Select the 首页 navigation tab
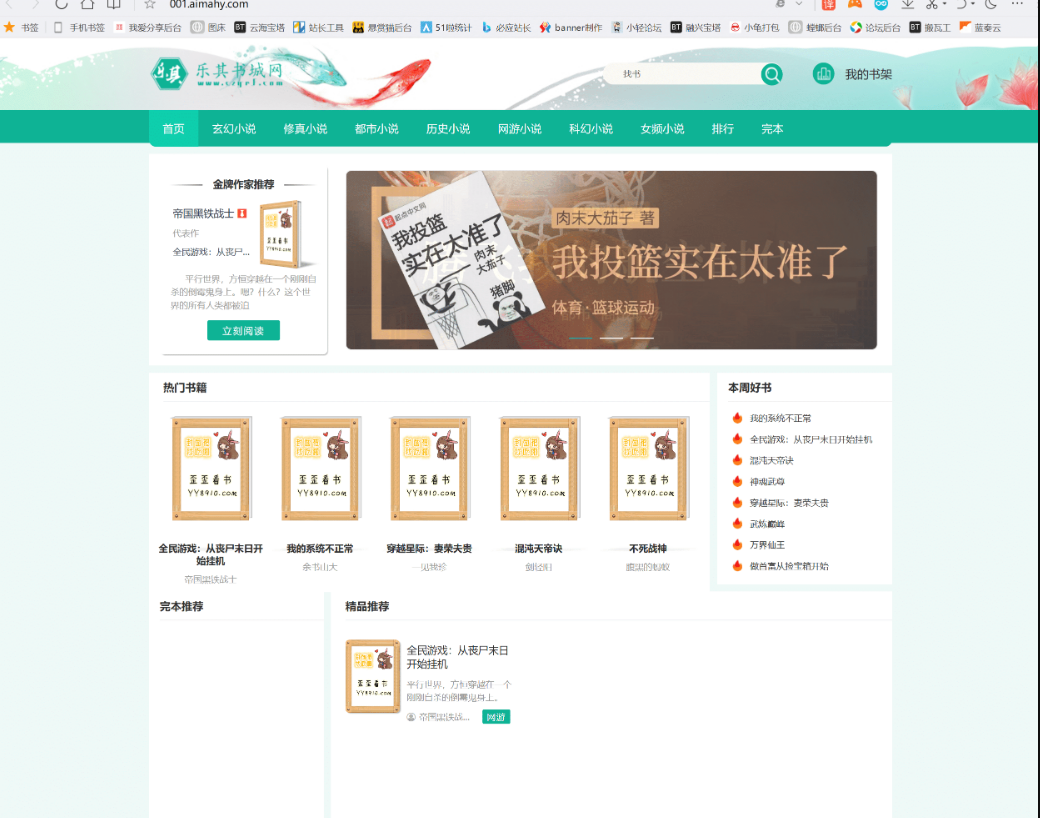The height and width of the screenshot is (818, 1040). pyautogui.click(x=174, y=129)
